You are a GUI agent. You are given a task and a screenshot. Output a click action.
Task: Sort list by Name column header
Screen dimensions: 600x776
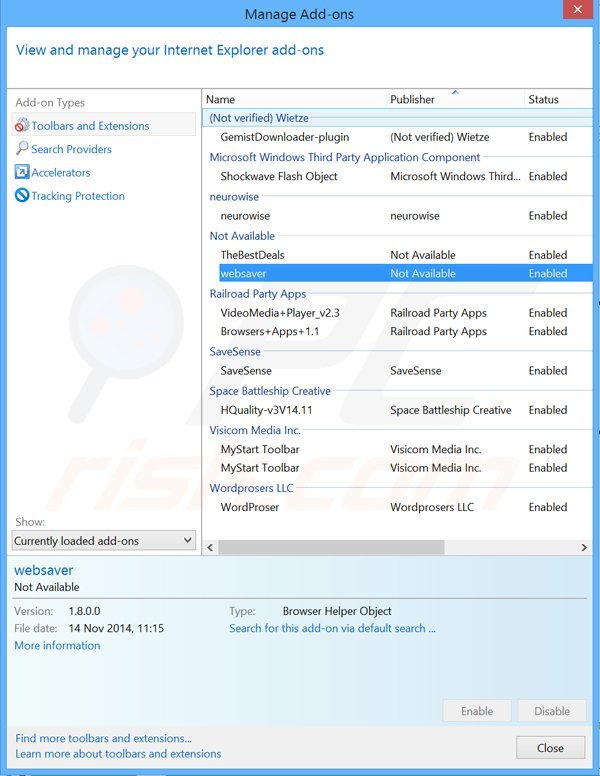295,99
